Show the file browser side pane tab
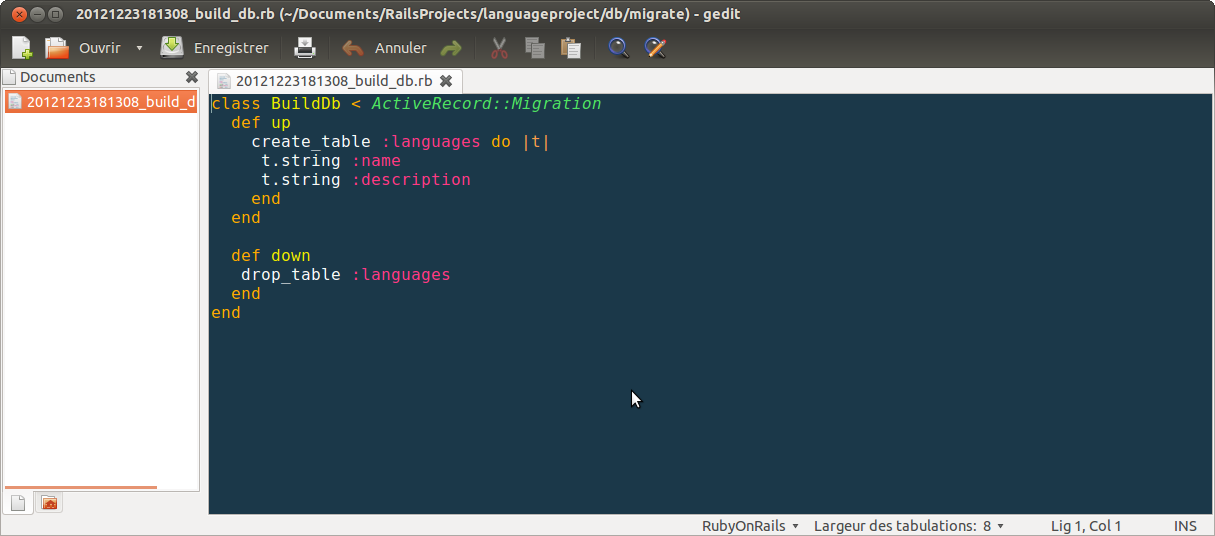 (48, 502)
